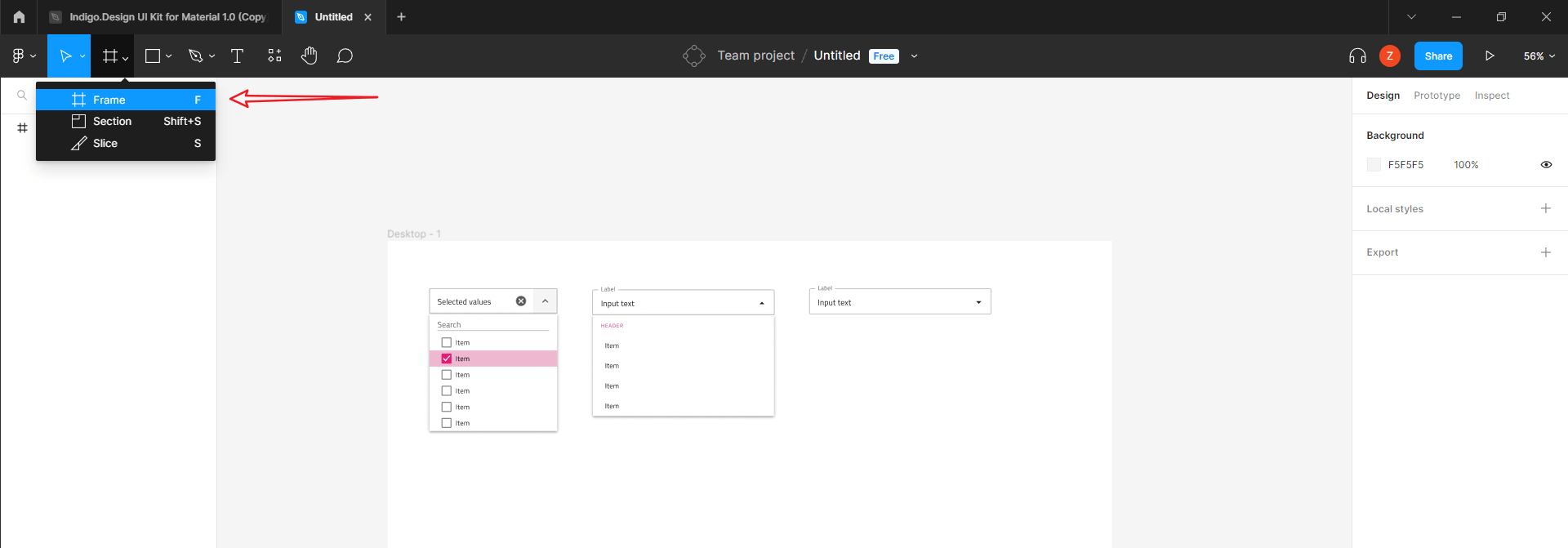Uncheck the highlighted pink Item checkbox
The image size is (1568, 548).
pos(447,359)
